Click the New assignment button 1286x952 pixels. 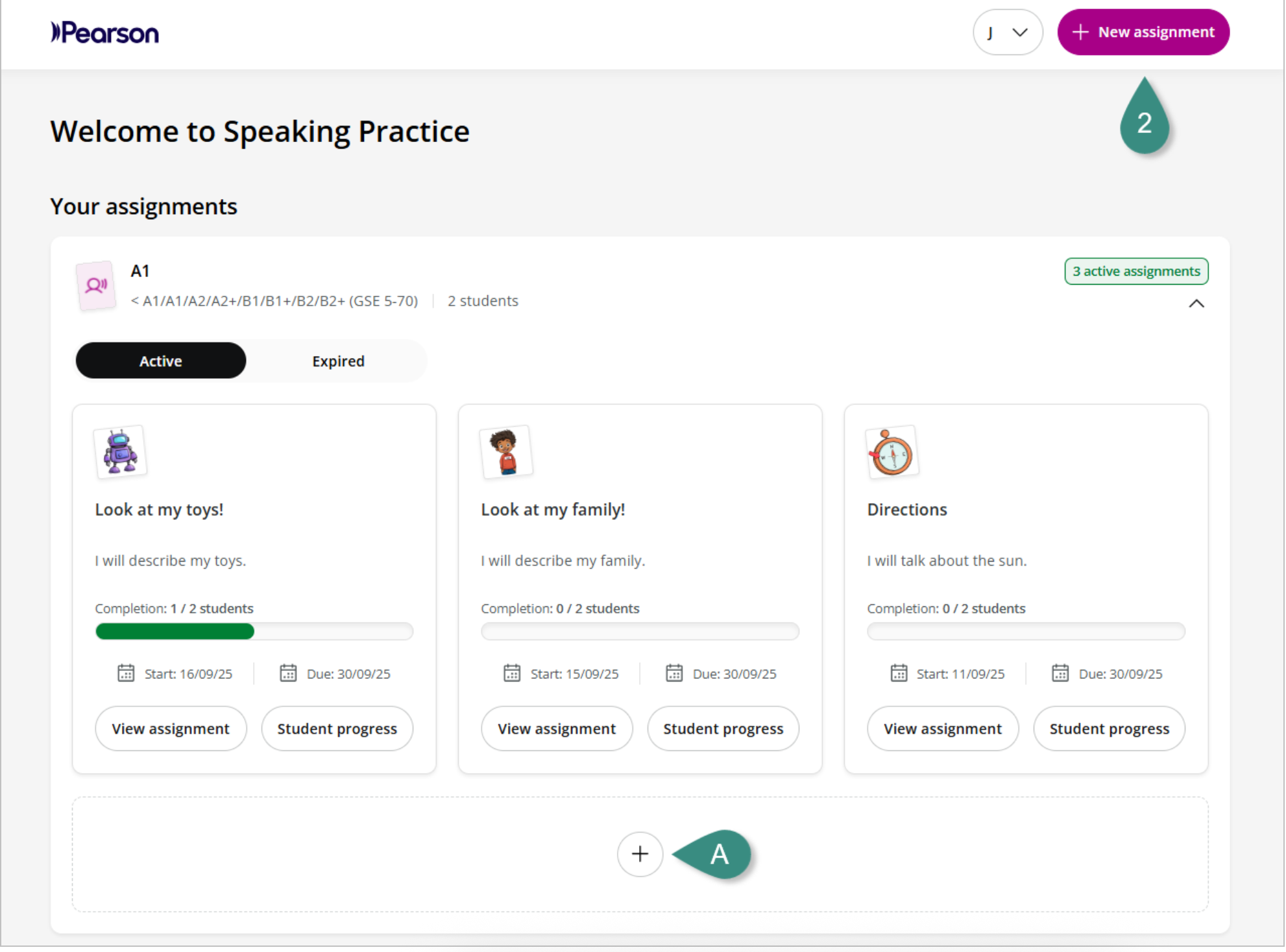(1143, 32)
